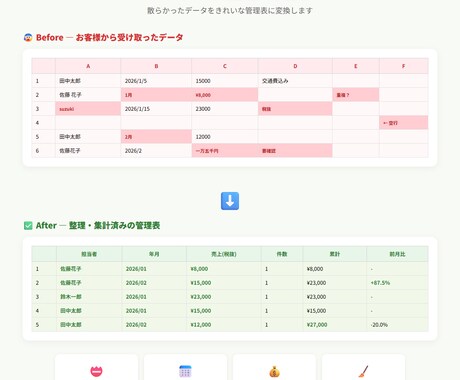The height and width of the screenshot is (380, 460).
Task: Click the '23000' cell in Before table
Action: [x=225, y=109]
